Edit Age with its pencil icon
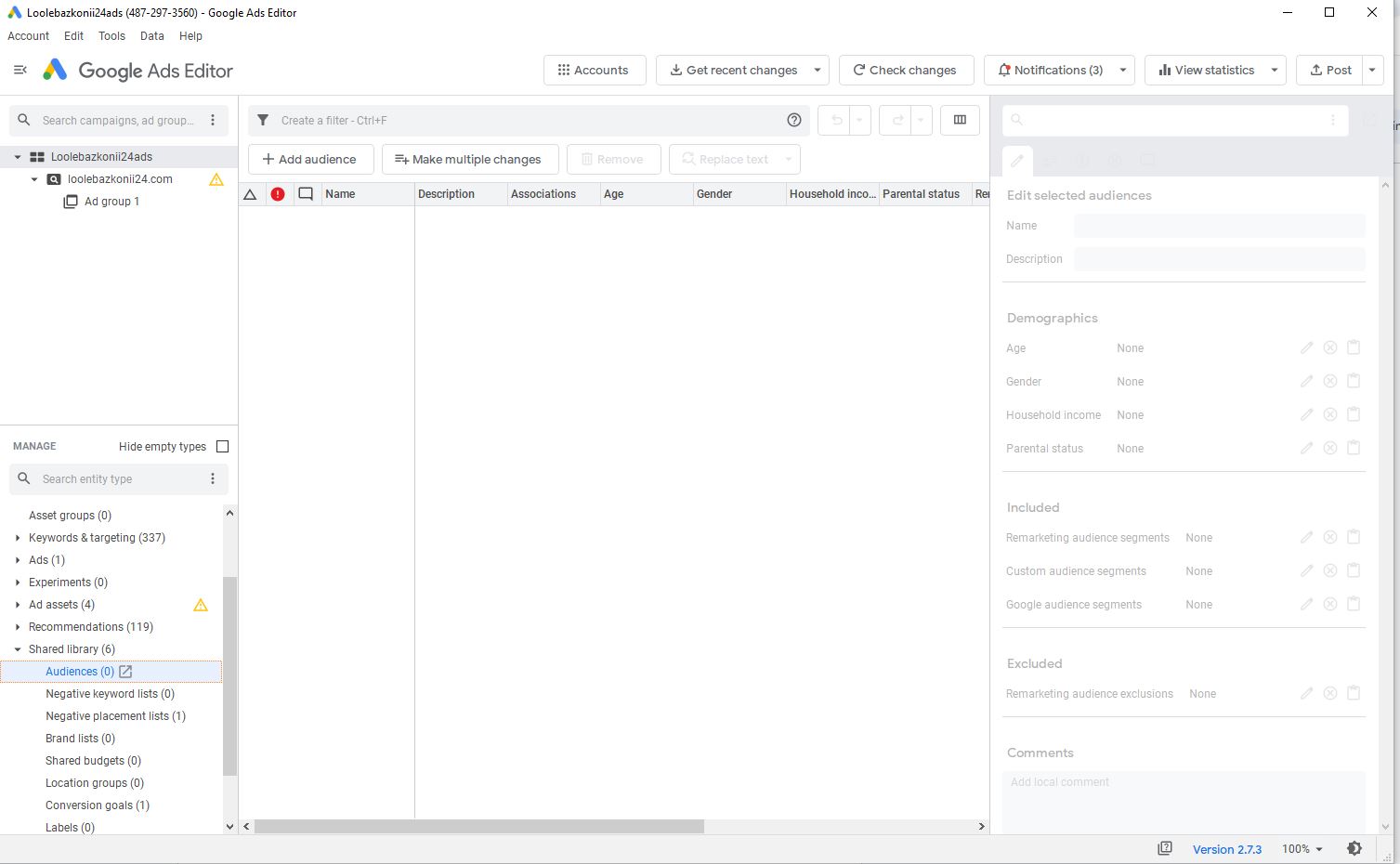 [1306, 347]
